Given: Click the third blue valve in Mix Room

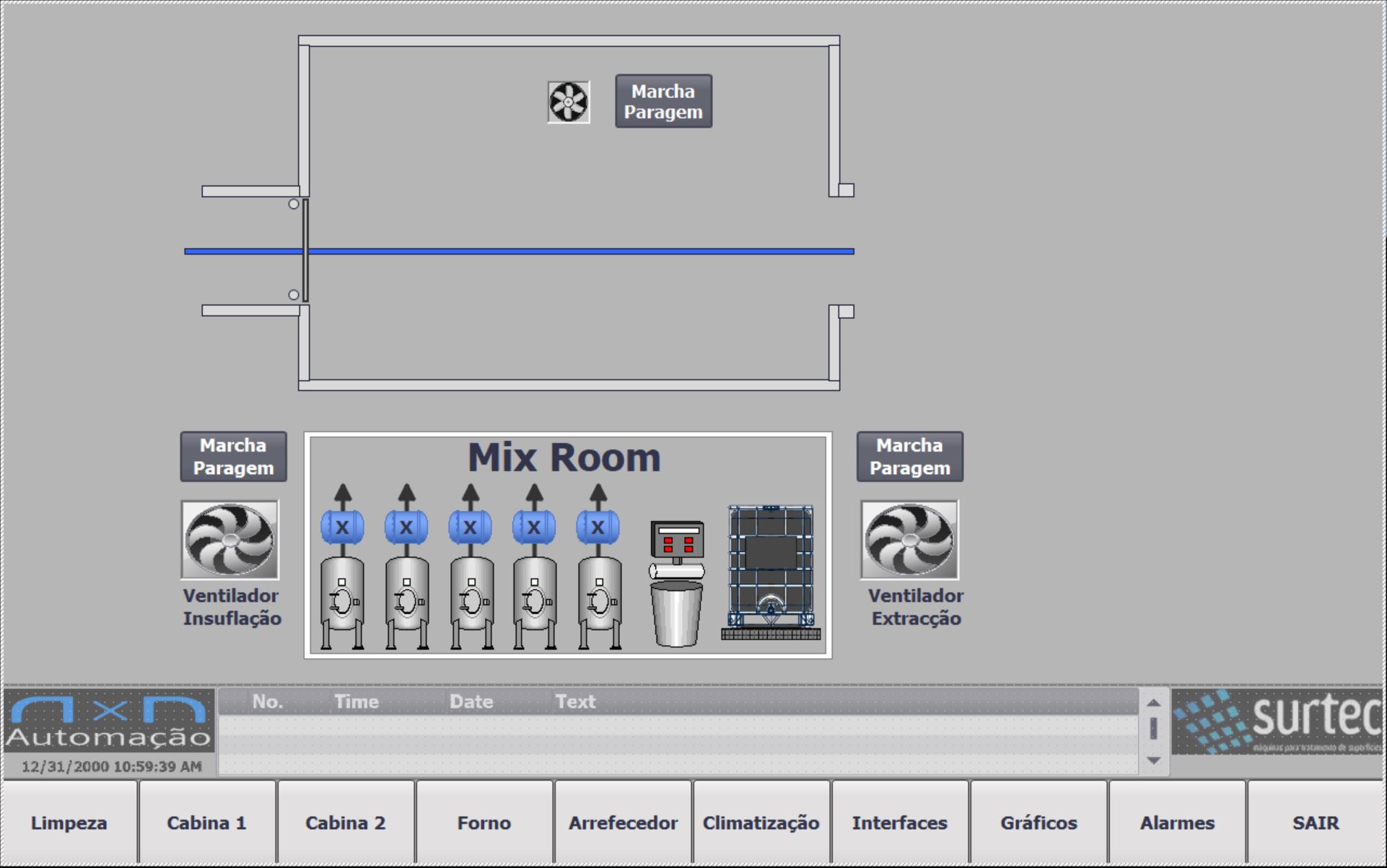Looking at the screenshot, I should tap(470, 527).
